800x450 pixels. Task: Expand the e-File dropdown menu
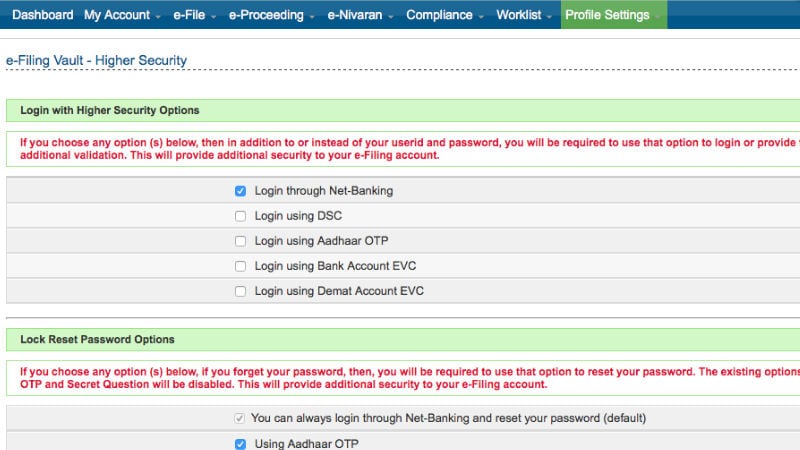194,15
